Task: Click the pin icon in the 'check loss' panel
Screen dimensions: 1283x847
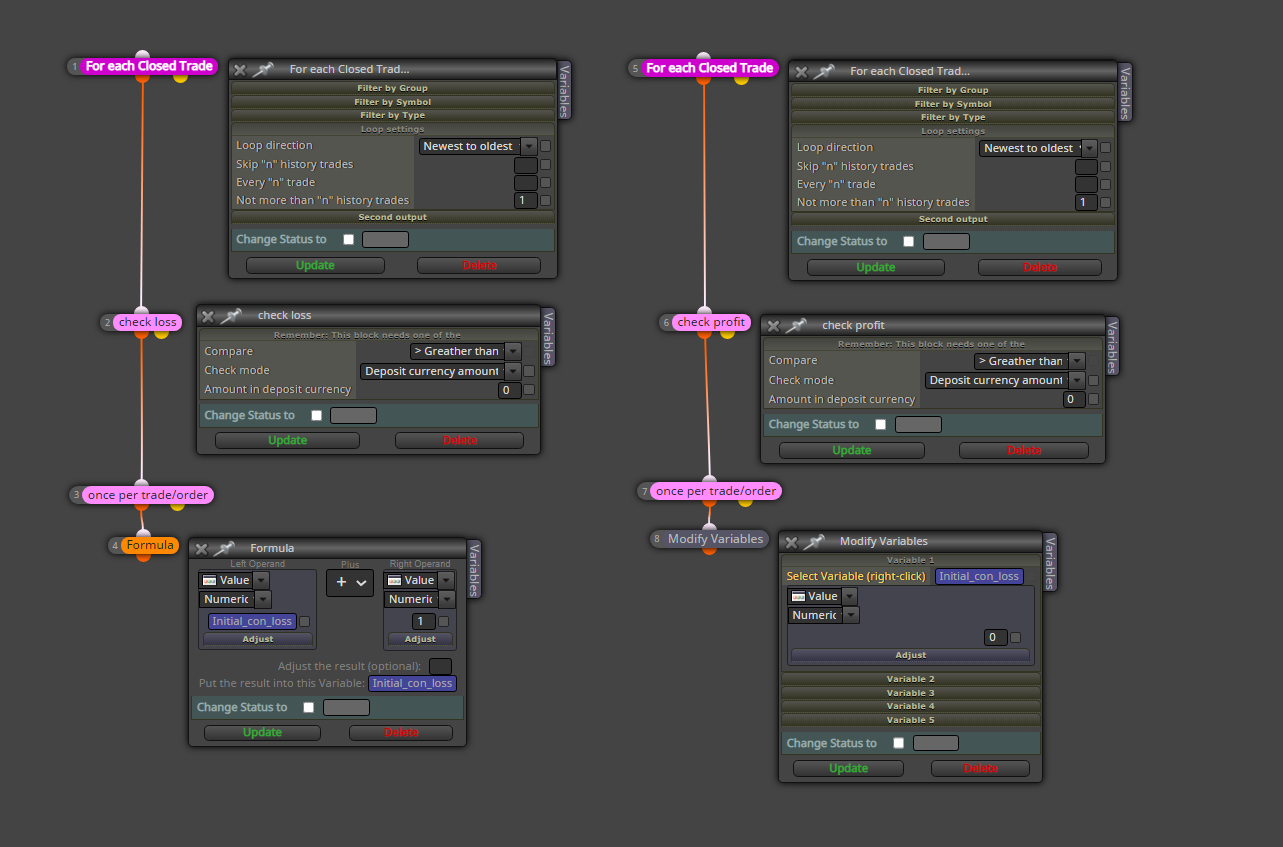Action: [x=231, y=316]
